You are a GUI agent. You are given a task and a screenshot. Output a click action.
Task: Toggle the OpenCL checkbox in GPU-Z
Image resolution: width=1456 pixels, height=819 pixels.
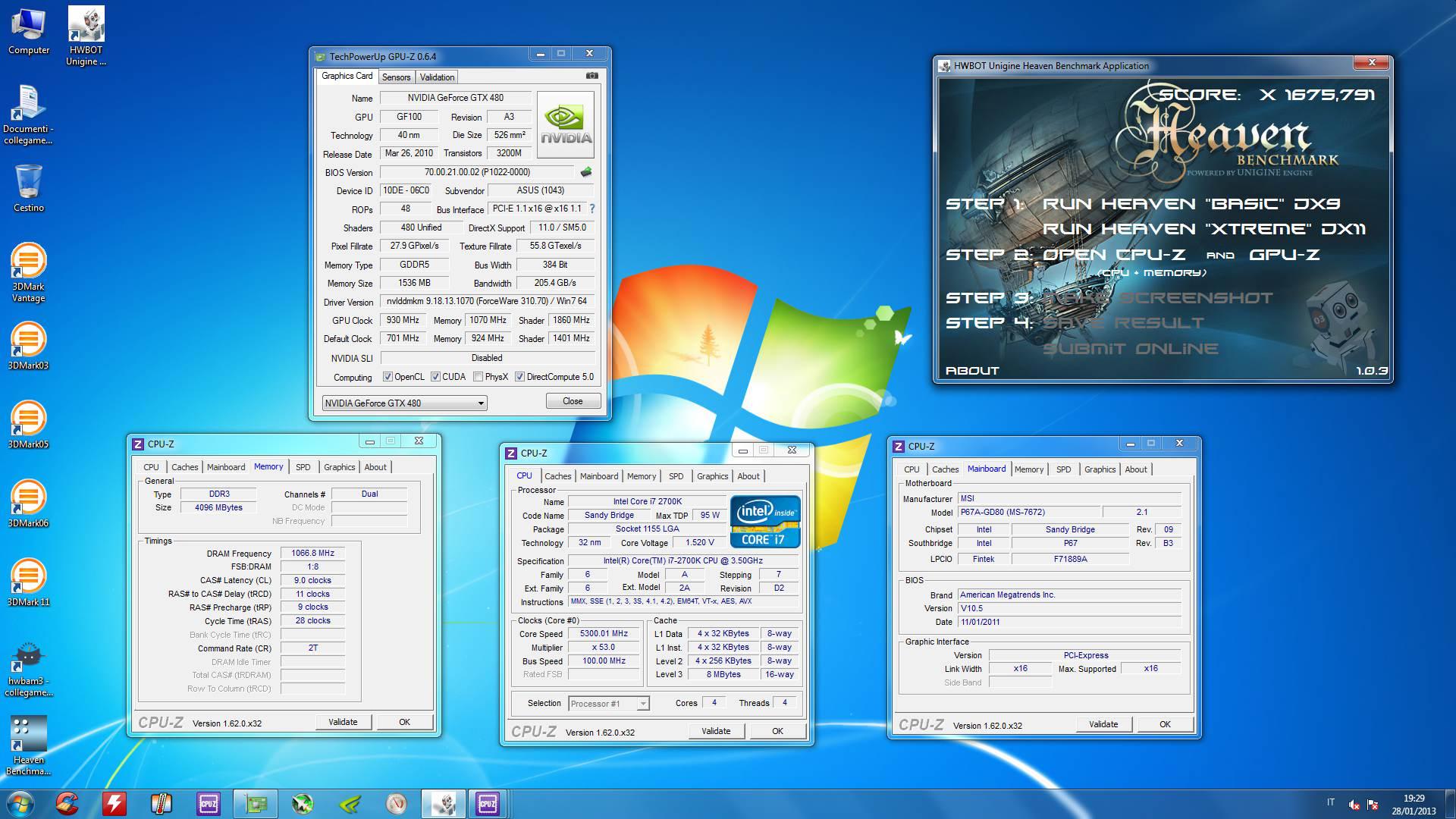(388, 377)
